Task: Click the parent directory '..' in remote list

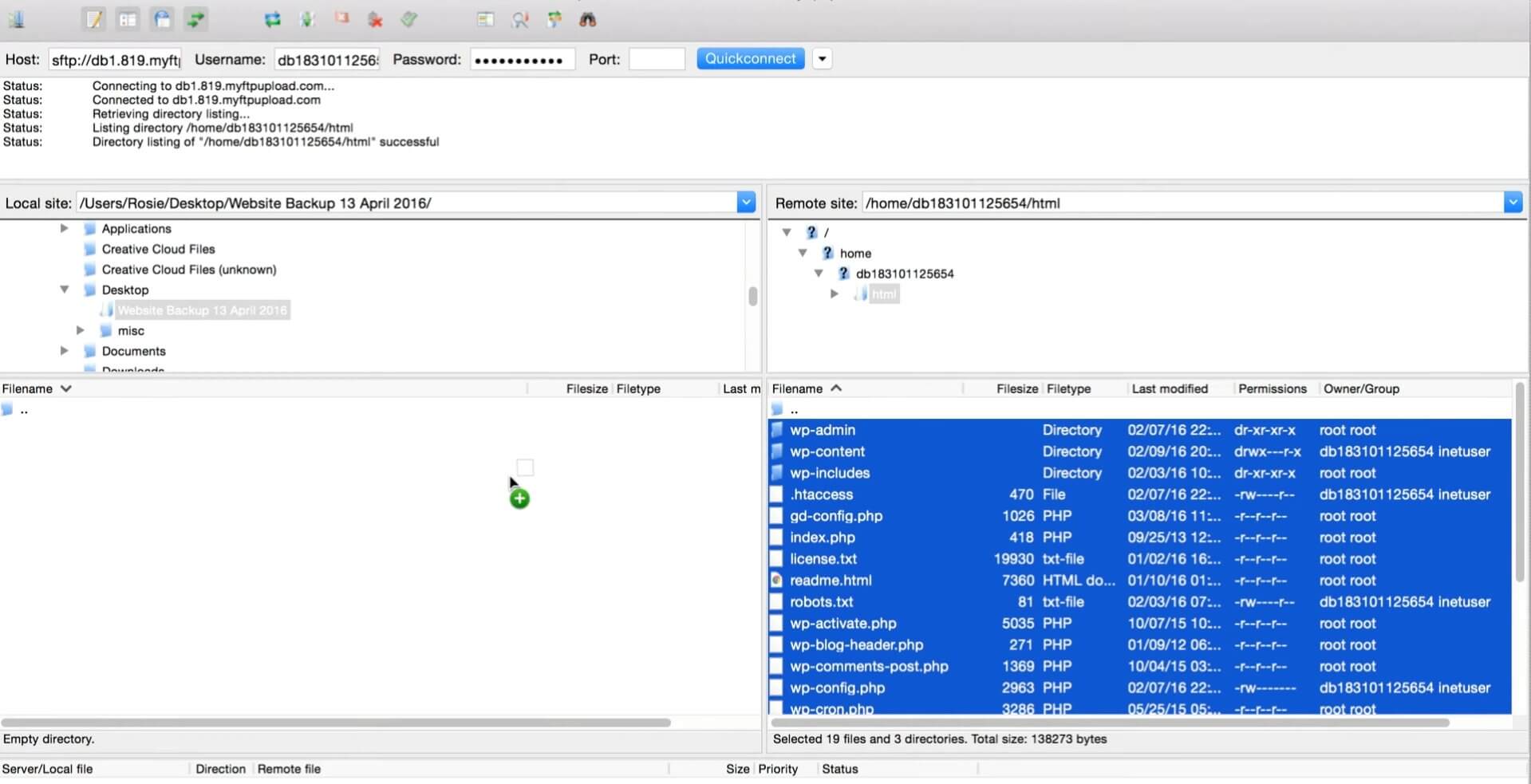Action: [x=794, y=410]
